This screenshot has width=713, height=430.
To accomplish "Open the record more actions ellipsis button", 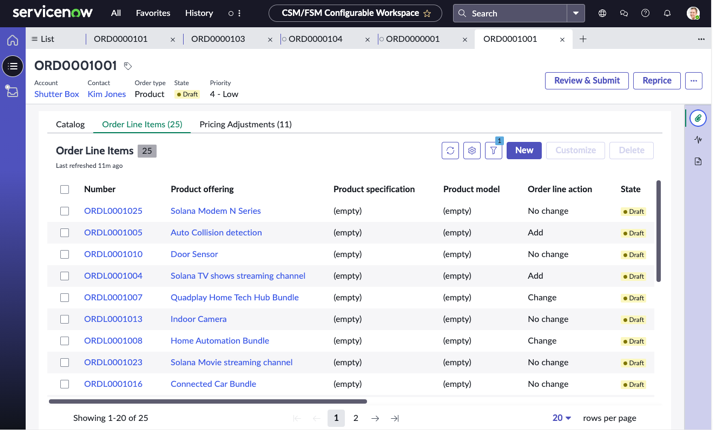I will tap(693, 81).
